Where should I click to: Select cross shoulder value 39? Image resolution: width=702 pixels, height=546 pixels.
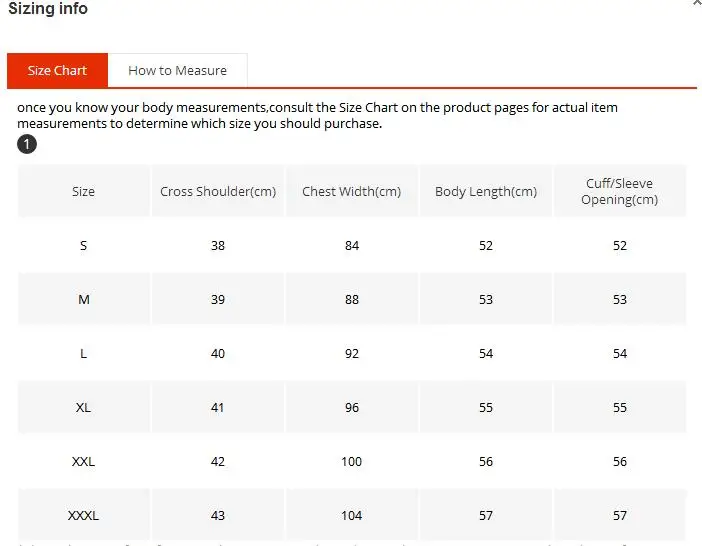click(x=218, y=299)
